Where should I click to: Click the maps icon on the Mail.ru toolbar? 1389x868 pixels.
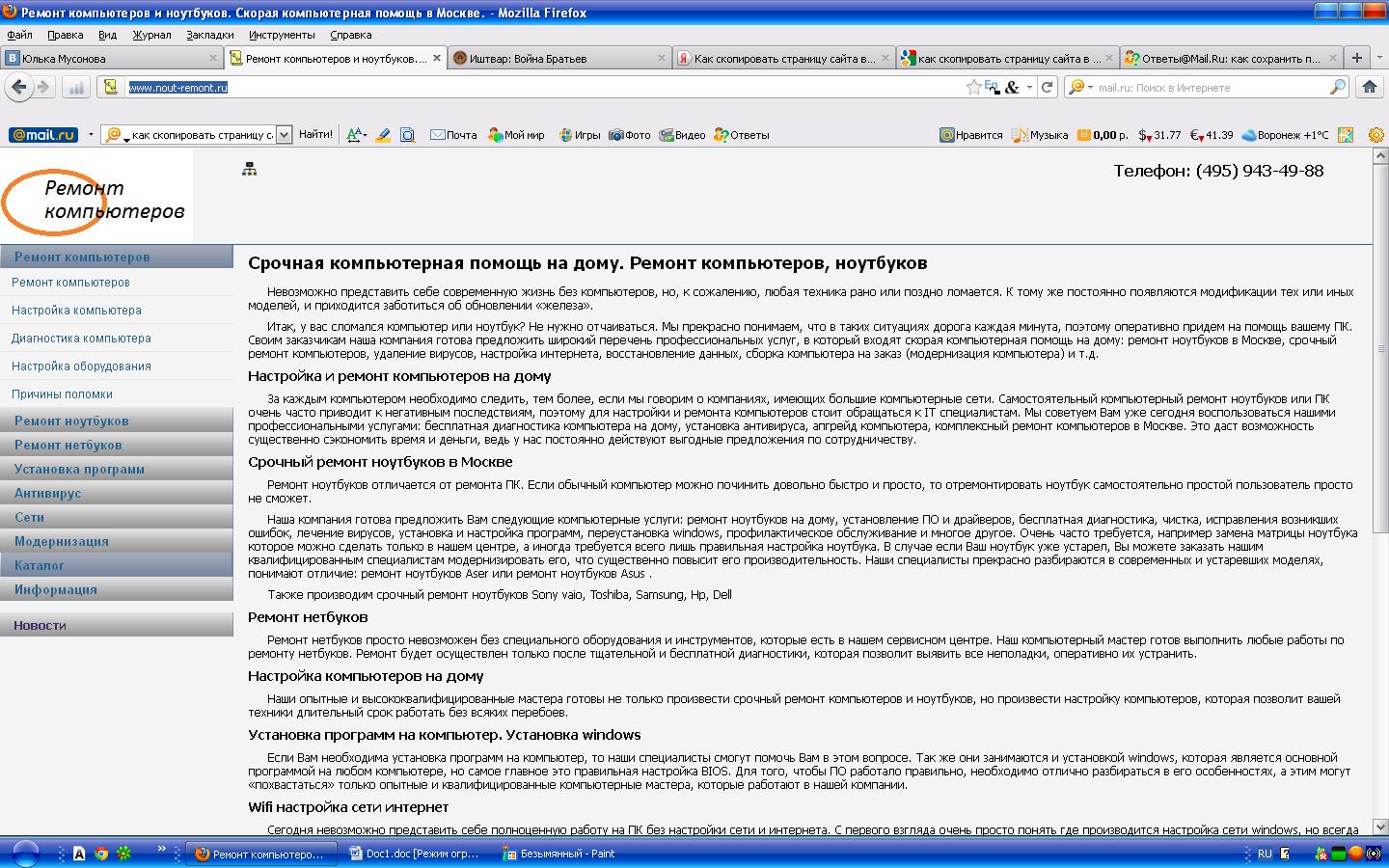1346,135
